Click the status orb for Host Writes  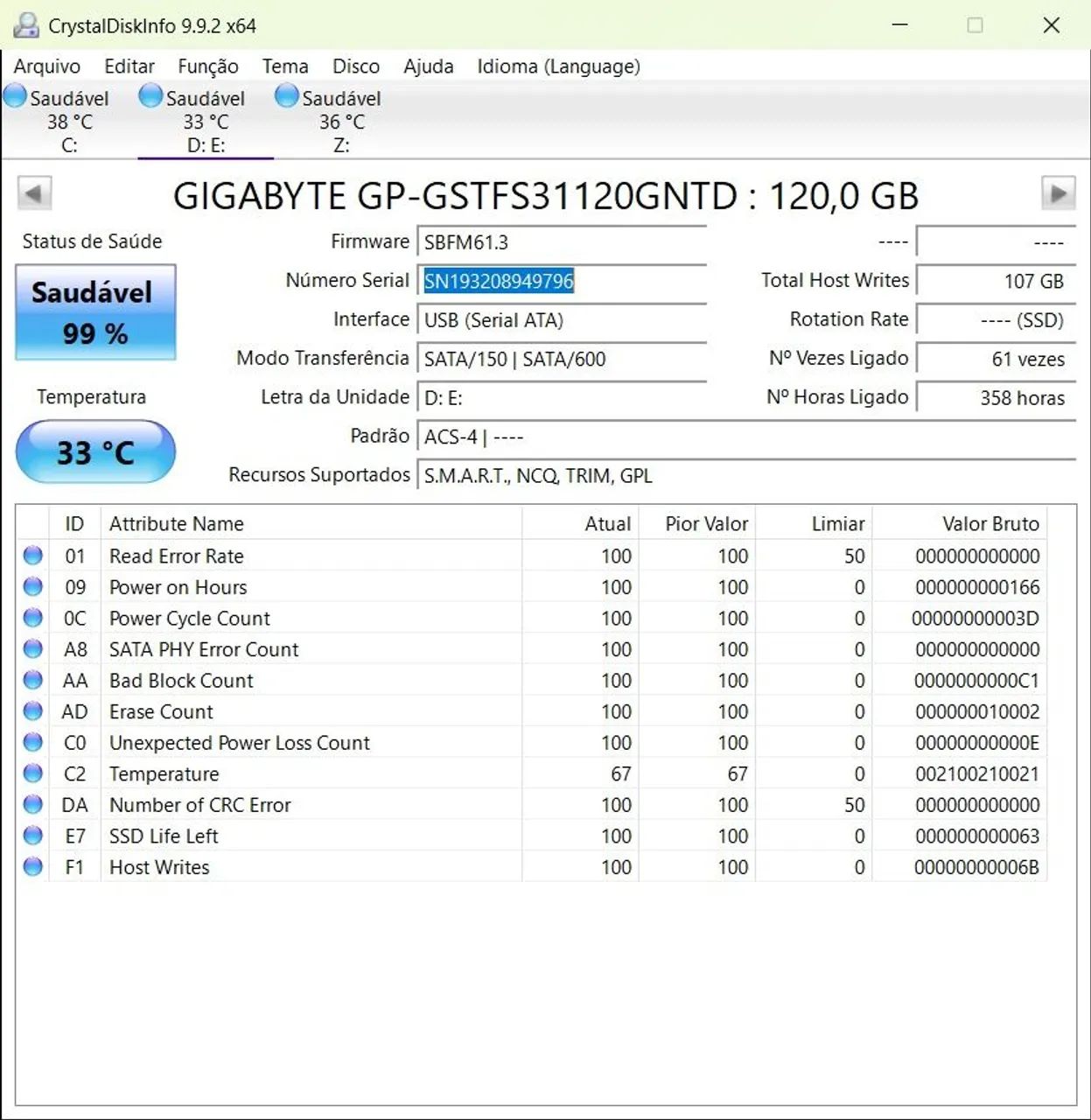tap(33, 866)
